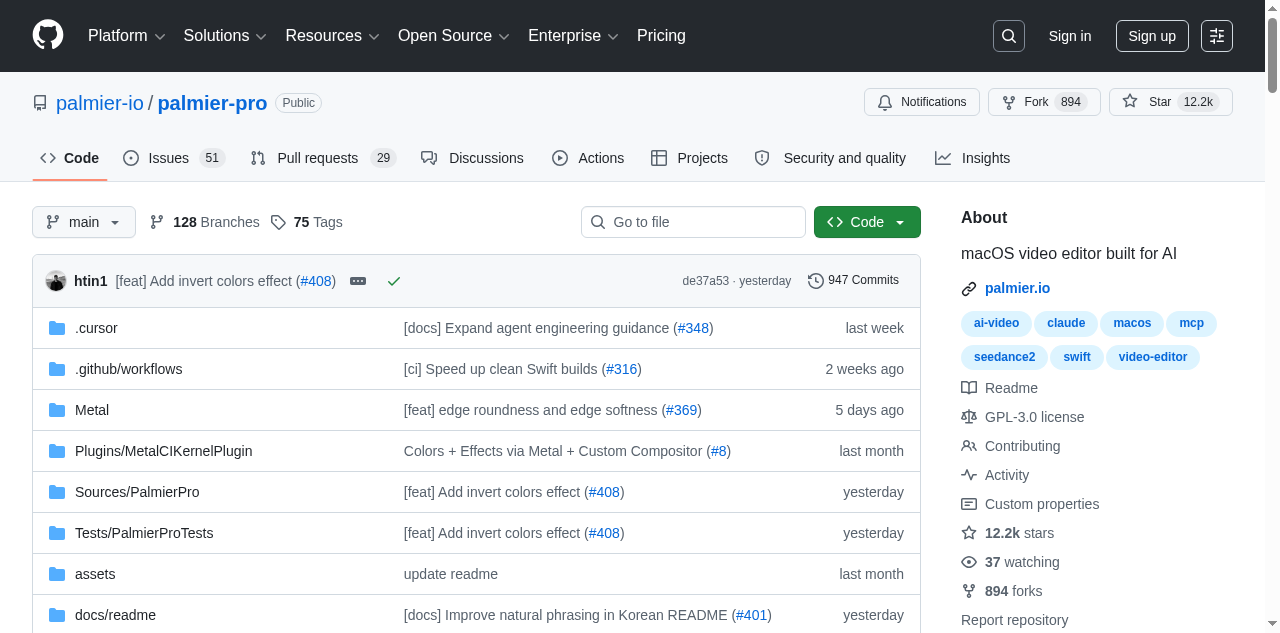Open the .github/workflows folder name

129,369
